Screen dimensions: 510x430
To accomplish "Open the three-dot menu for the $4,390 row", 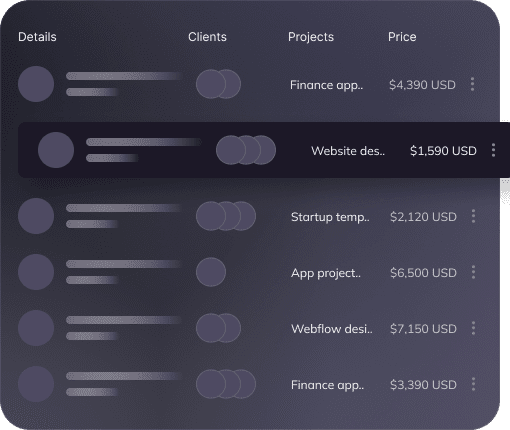I will pyautogui.click(x=472, y=84).
